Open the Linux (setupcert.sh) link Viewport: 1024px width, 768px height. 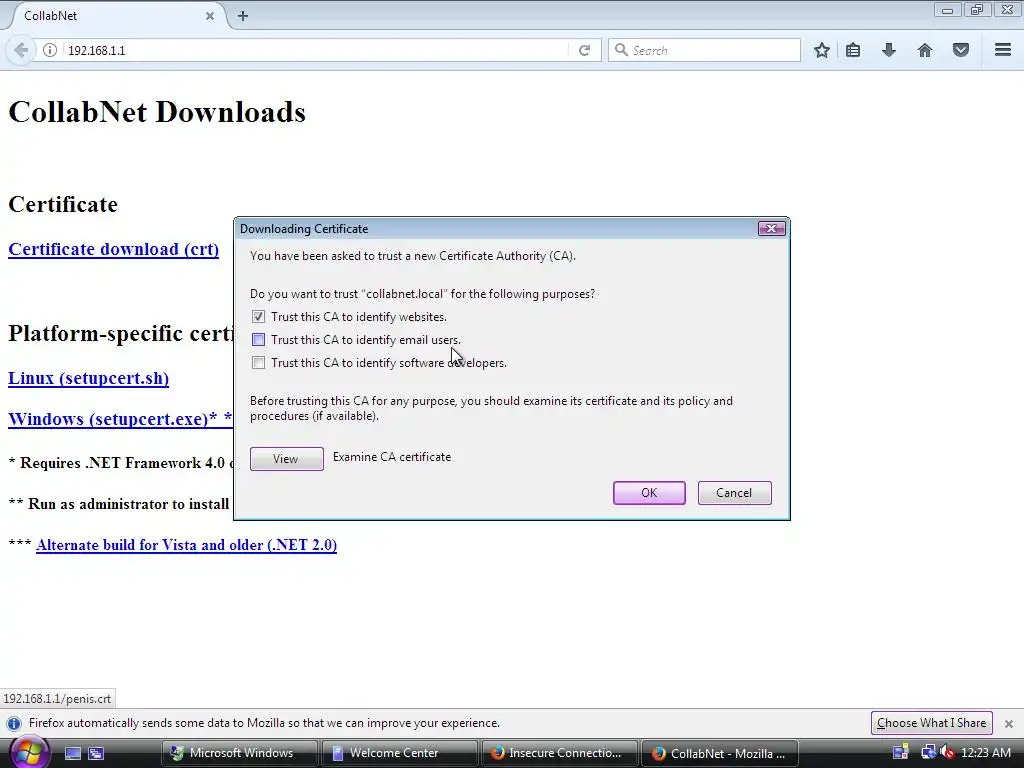pos(88,379)
